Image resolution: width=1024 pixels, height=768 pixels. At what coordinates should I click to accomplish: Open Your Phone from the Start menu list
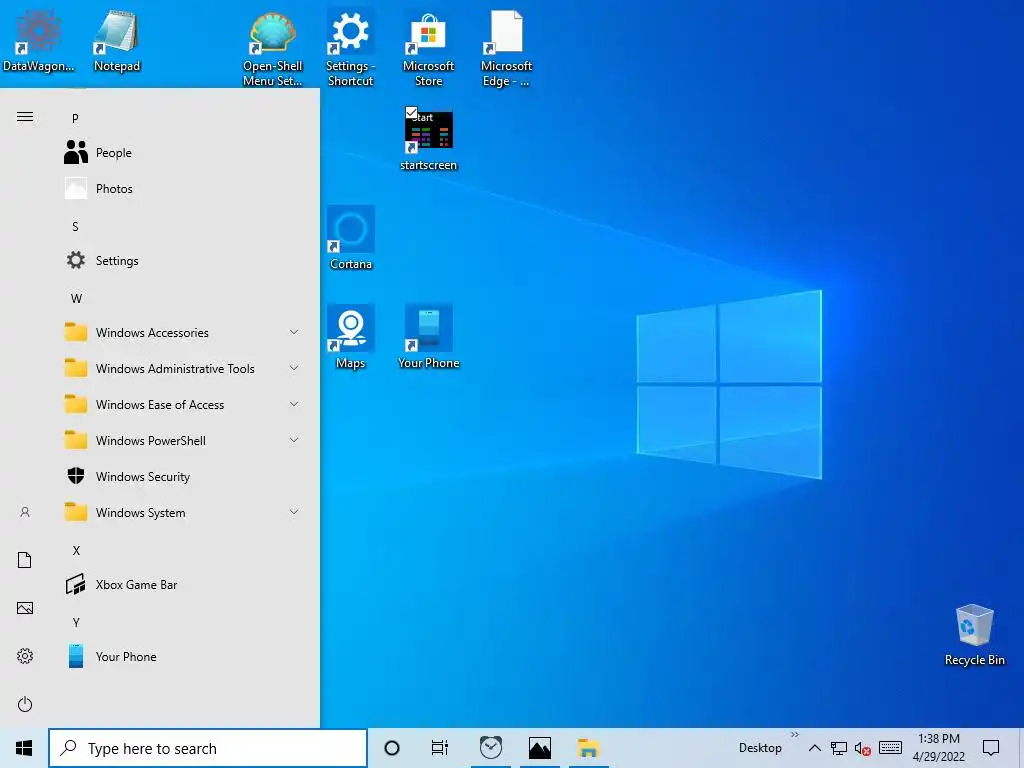tap(183, 656)
